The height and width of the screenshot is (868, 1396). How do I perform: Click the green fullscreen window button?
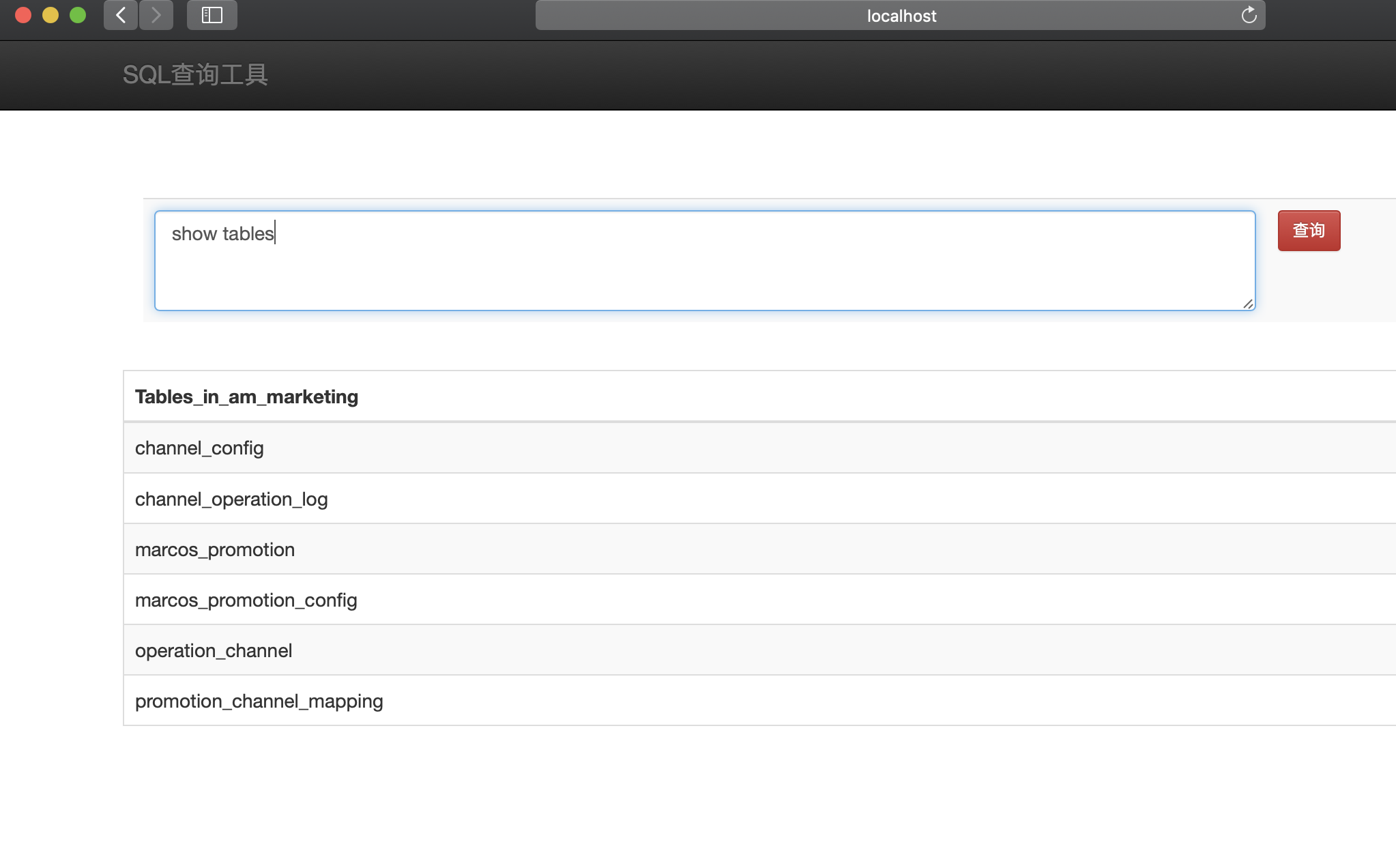[78, 15]
